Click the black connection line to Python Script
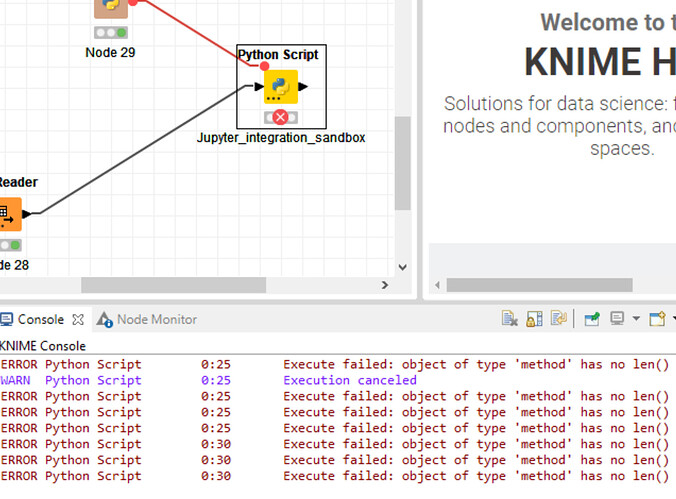Image resolution: width=676 pixels, height=499 pixels. click(x=142, y=150)
